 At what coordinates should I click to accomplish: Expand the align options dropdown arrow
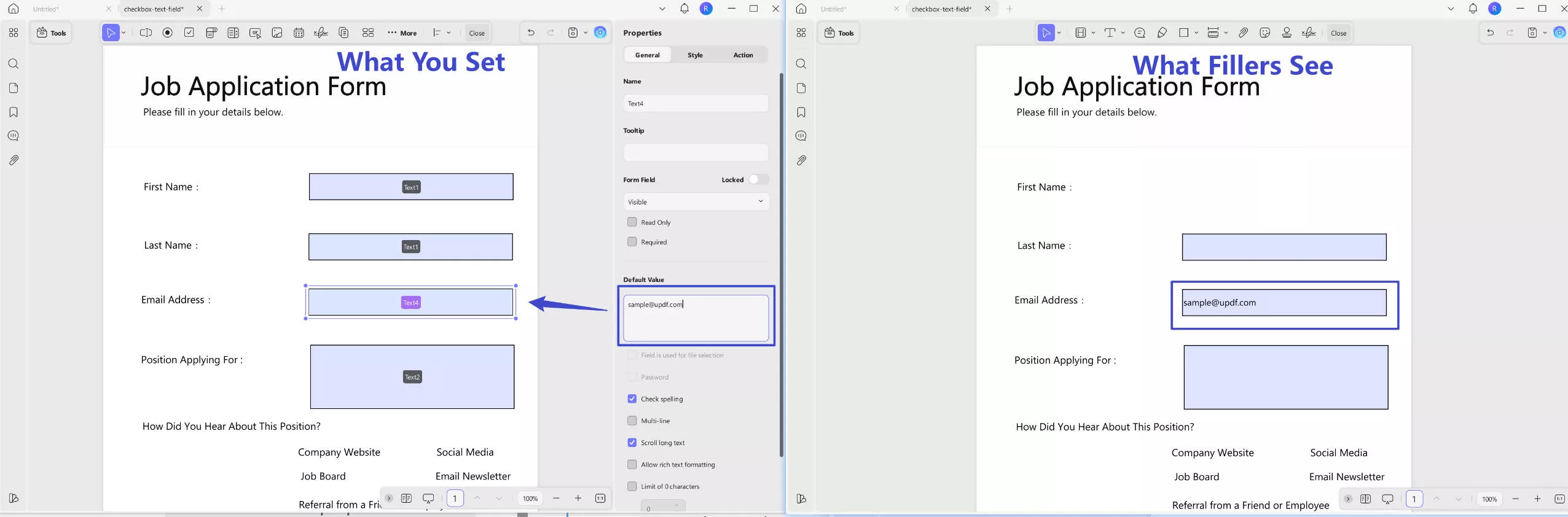click(449, 33)
